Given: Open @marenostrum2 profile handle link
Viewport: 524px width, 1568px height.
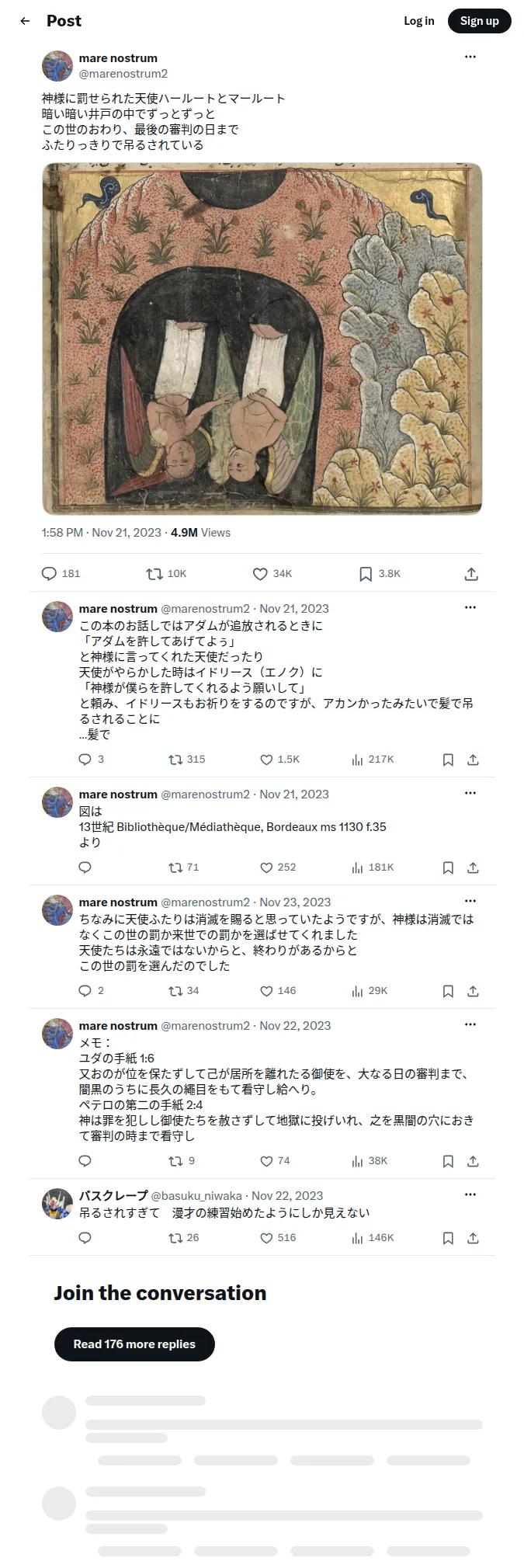Looking at the screenshot, I should pos(123,74).
